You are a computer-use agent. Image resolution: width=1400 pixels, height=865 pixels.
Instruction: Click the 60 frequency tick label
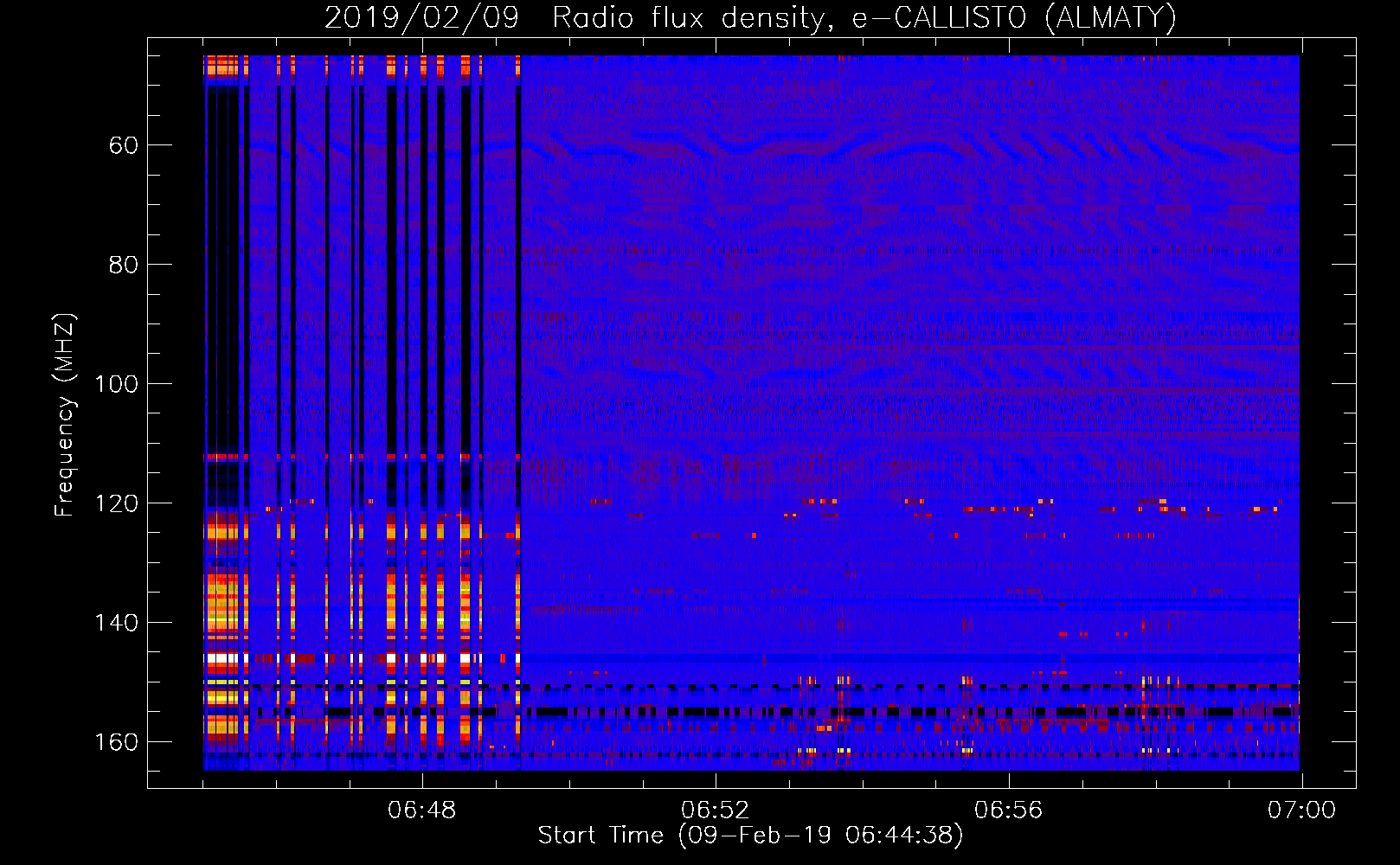tap(123, 145)
